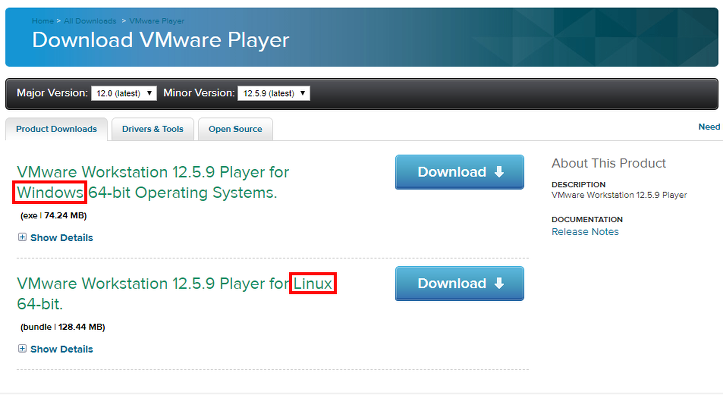Click the plus icon beside Windows Show Details

click(22, 237)
